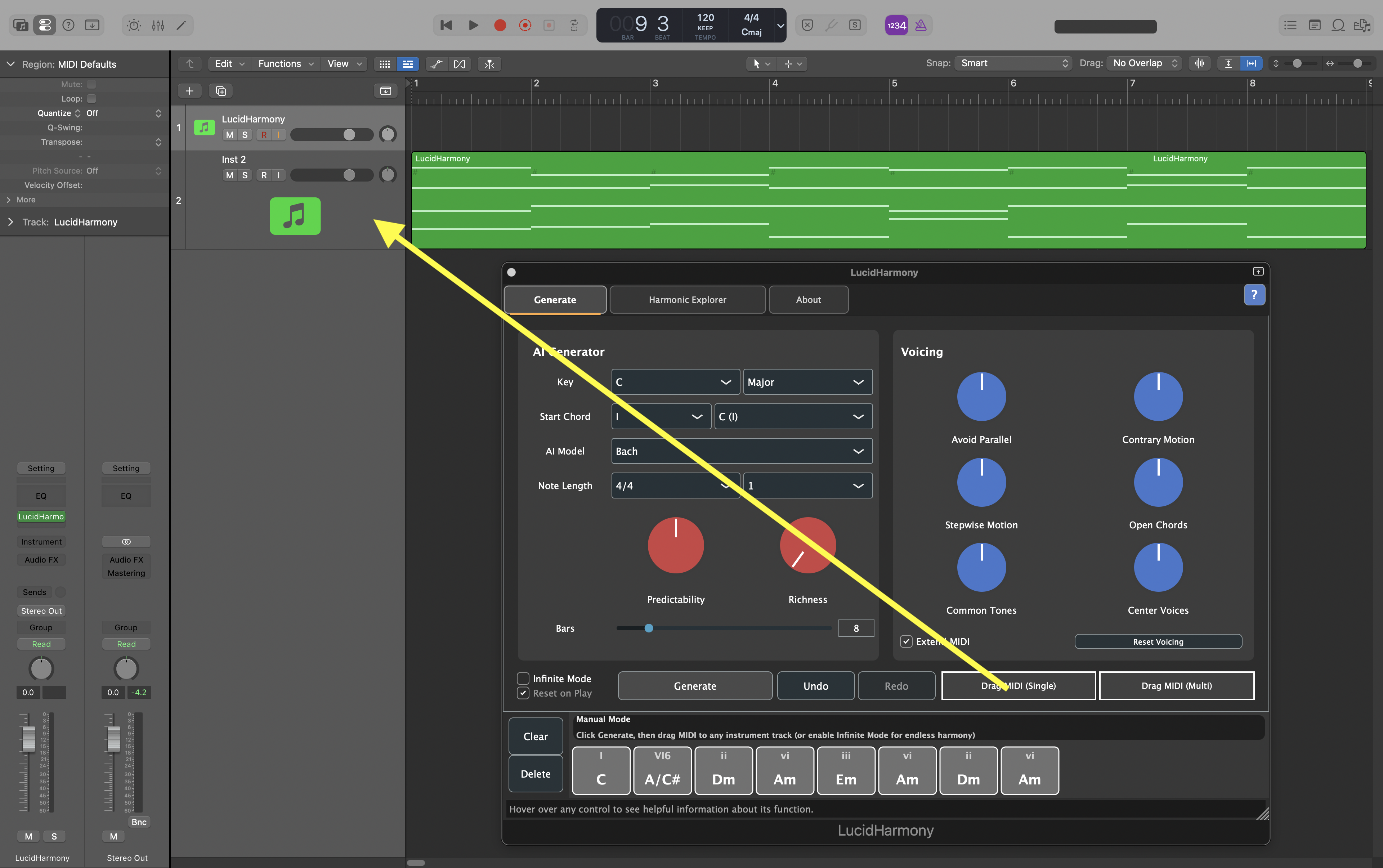Expand the More section in Region inspector

[9, 200]
